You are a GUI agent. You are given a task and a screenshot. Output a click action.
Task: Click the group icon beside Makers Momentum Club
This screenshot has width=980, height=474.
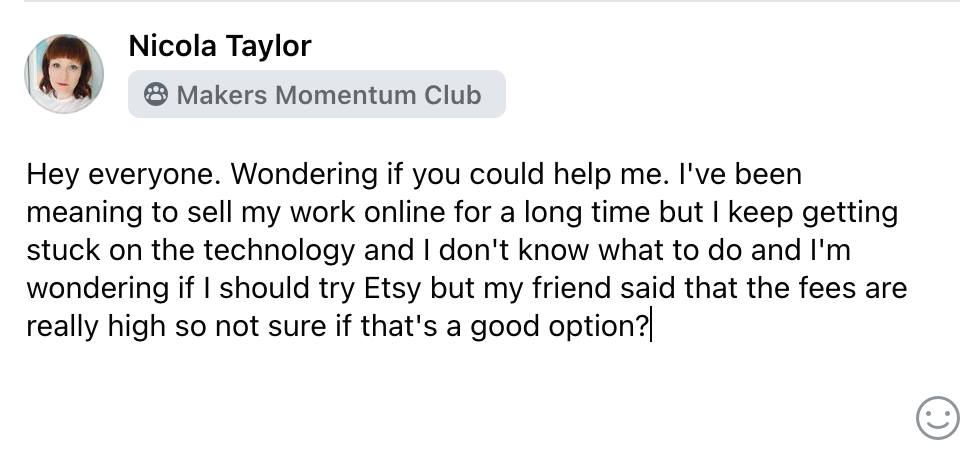(156, 94)
